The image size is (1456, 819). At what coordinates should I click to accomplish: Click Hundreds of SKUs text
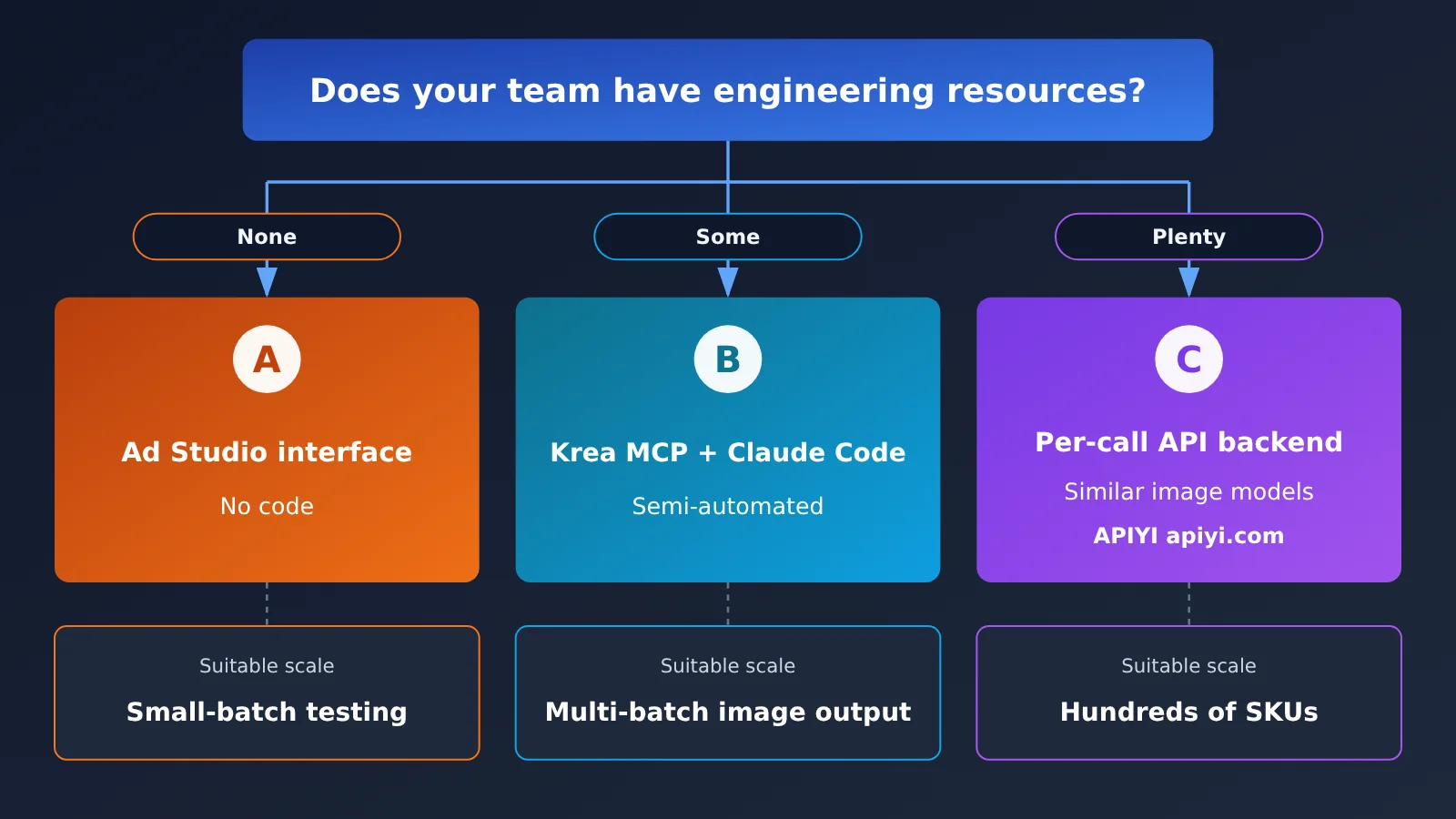point(1188,712)
